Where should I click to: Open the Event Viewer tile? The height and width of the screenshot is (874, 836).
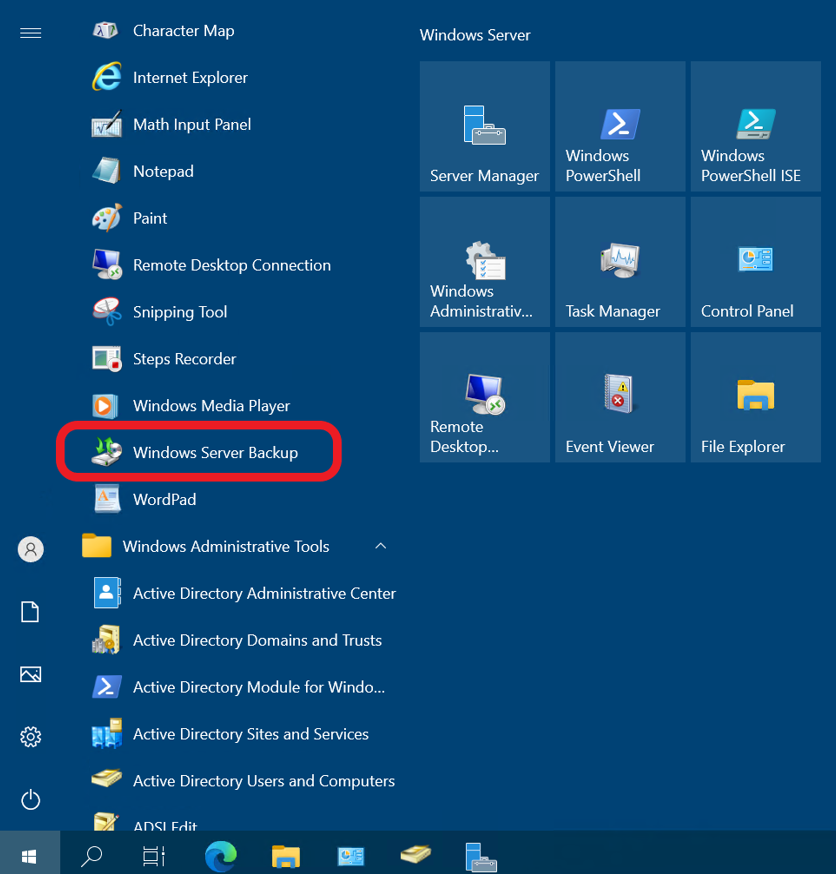[x=619, y=397]
